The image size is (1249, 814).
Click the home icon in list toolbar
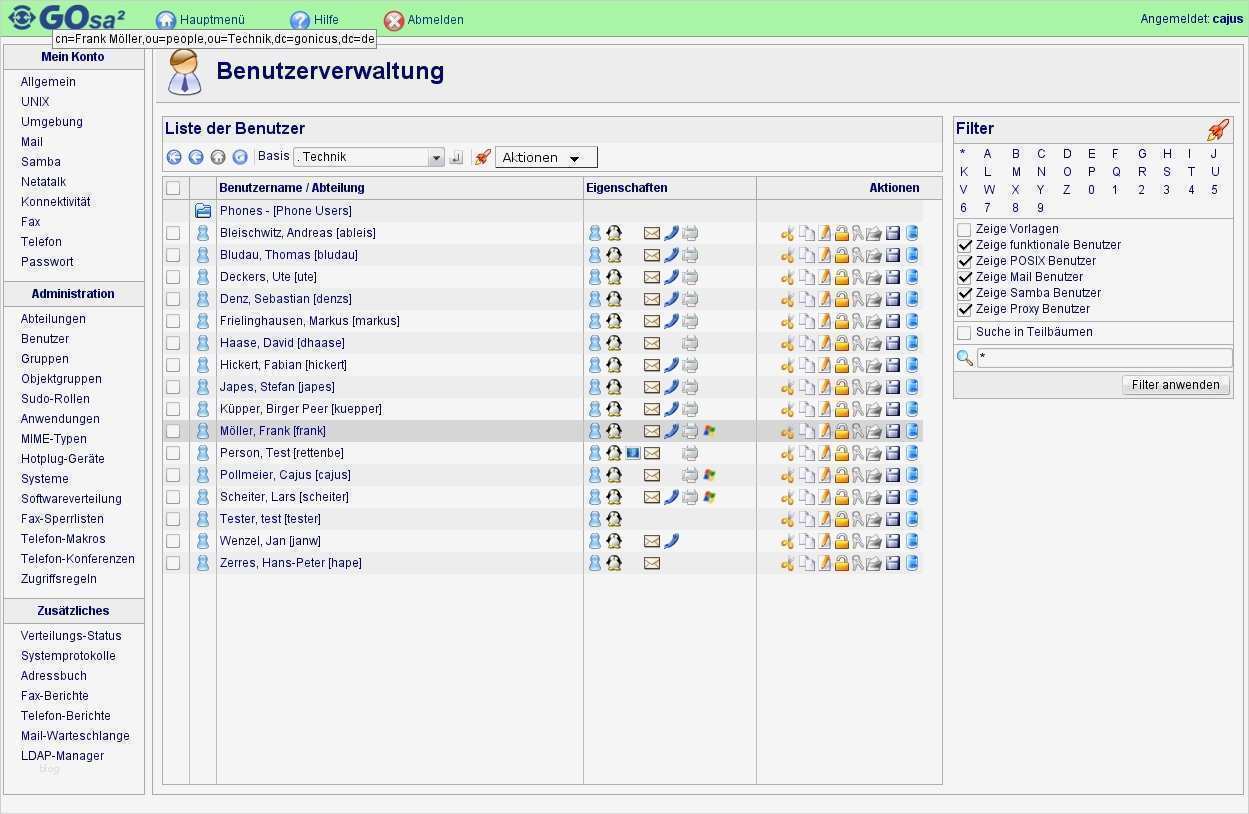[218, 157]
